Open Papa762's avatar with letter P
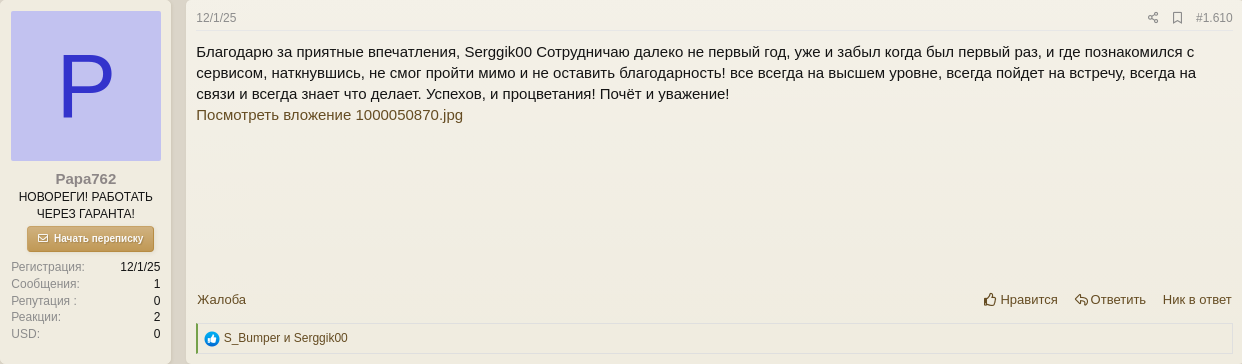 [86, 86]
